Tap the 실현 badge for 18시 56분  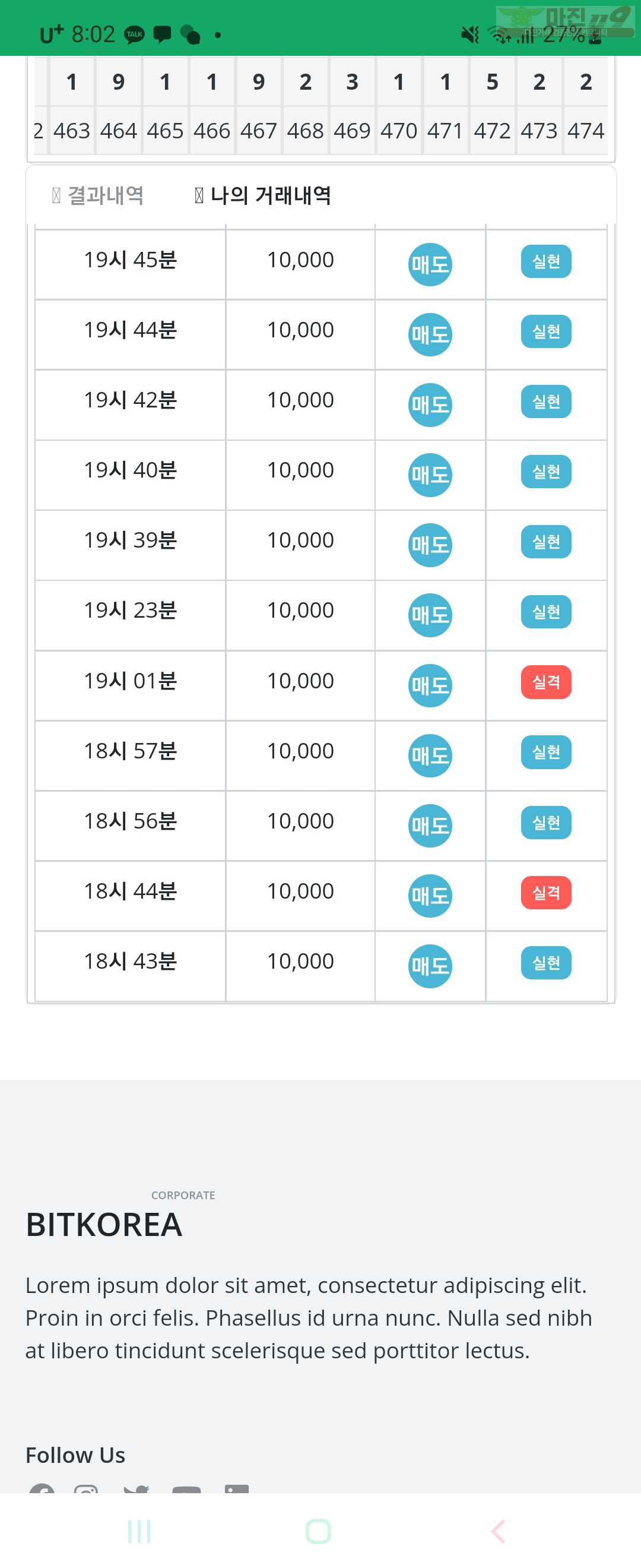click(546, 823)
